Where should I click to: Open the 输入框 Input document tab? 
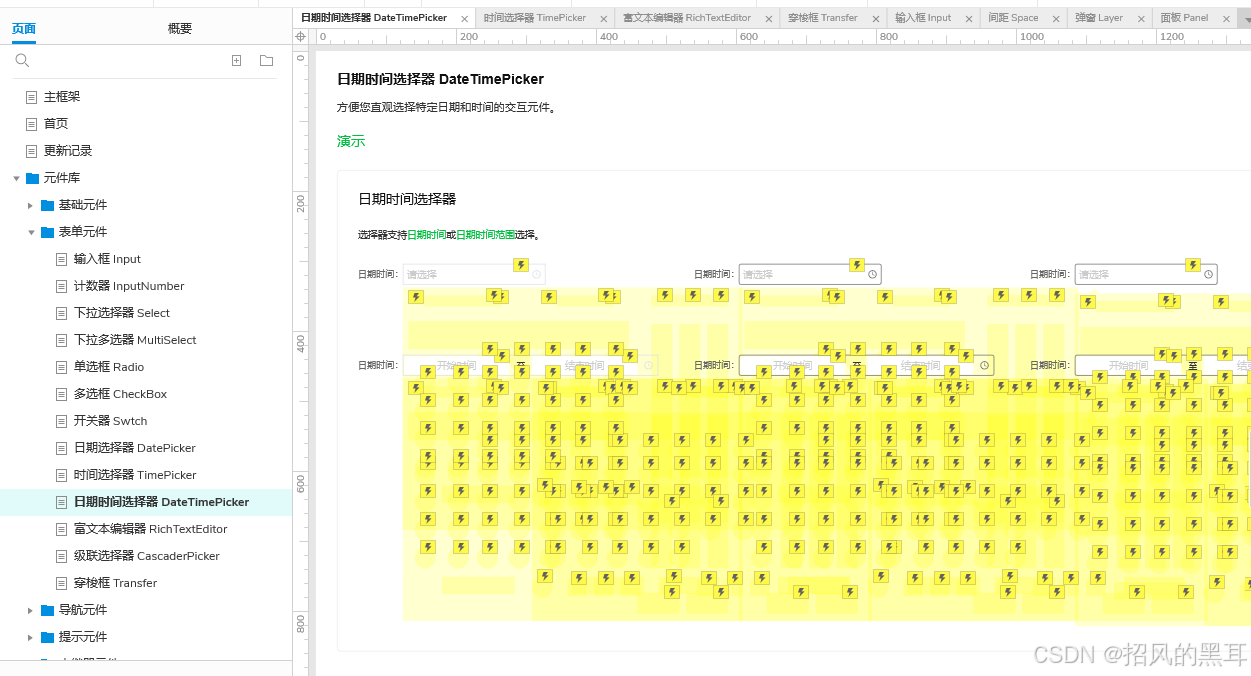923,18
